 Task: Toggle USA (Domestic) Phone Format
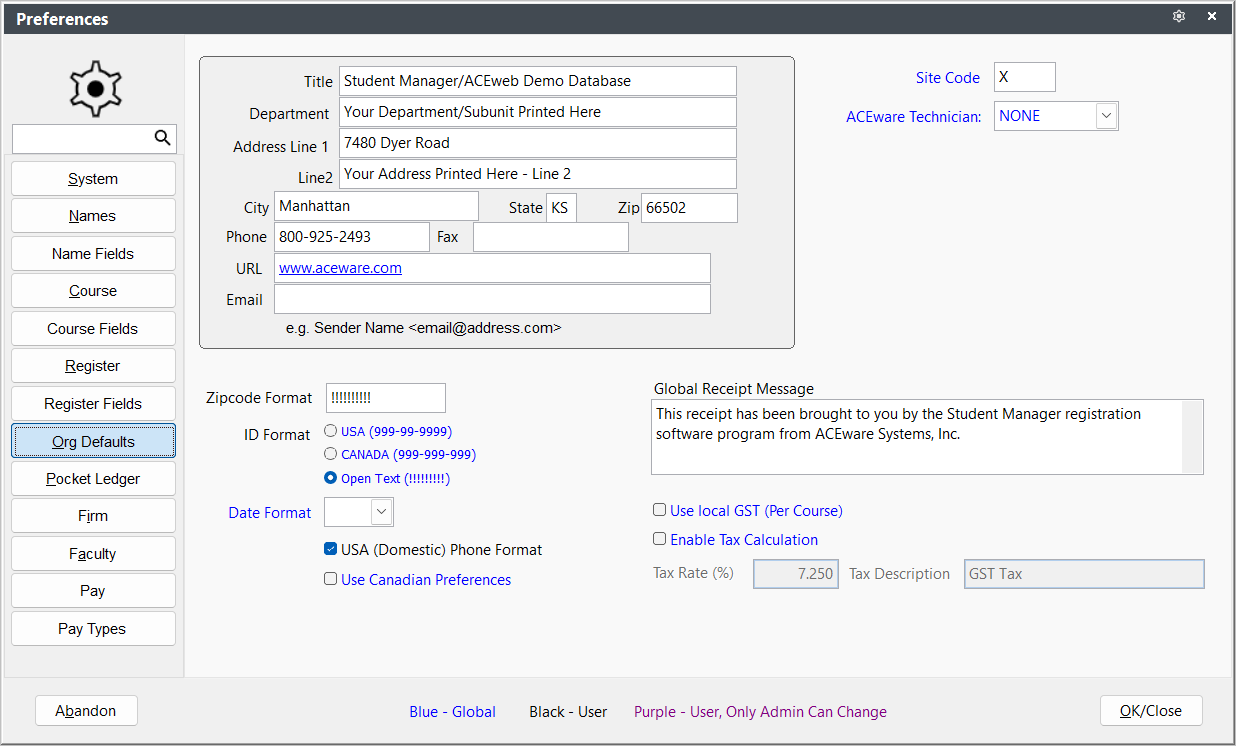[331, 549]
